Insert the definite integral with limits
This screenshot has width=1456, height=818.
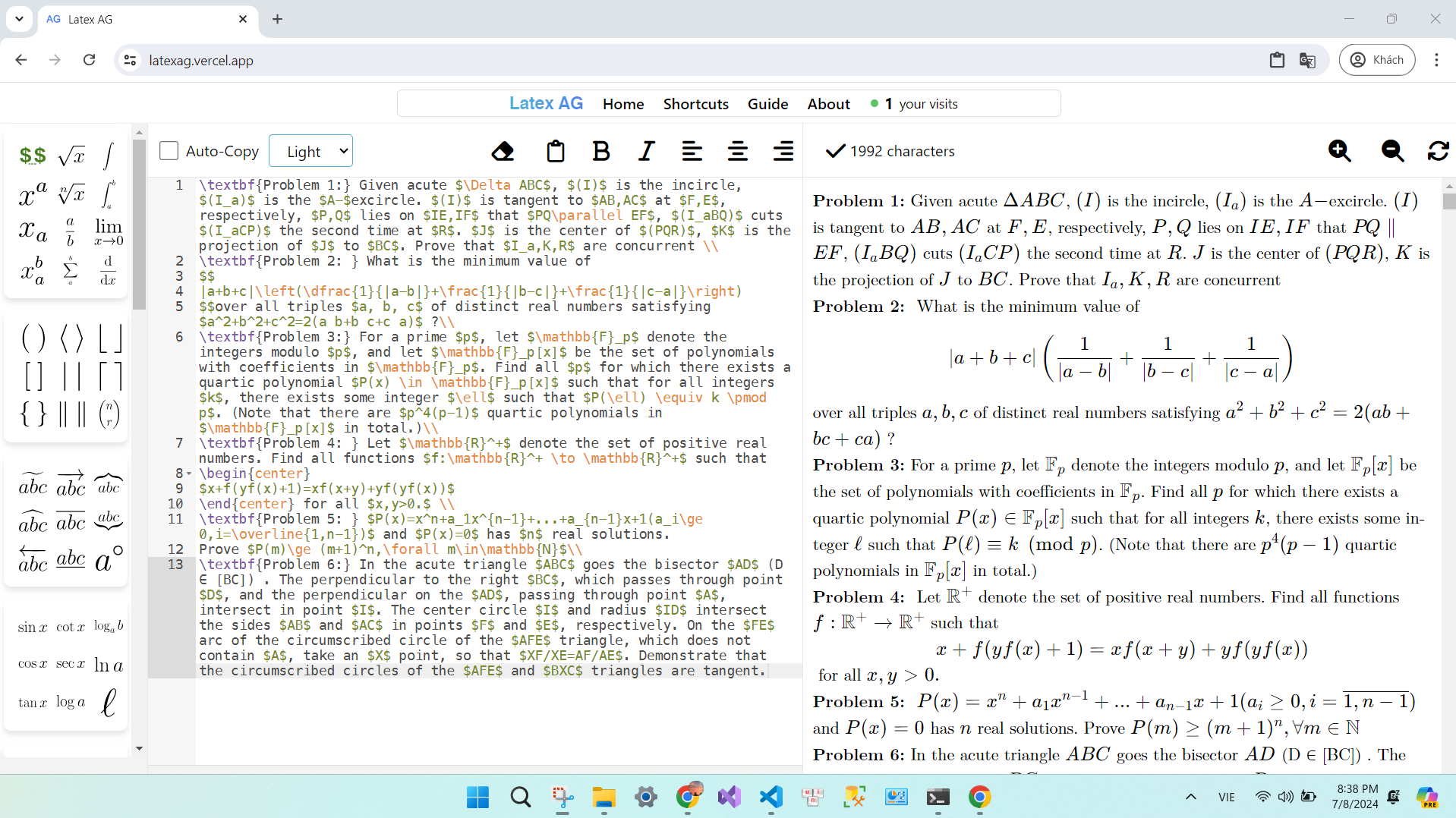(109, 194)
